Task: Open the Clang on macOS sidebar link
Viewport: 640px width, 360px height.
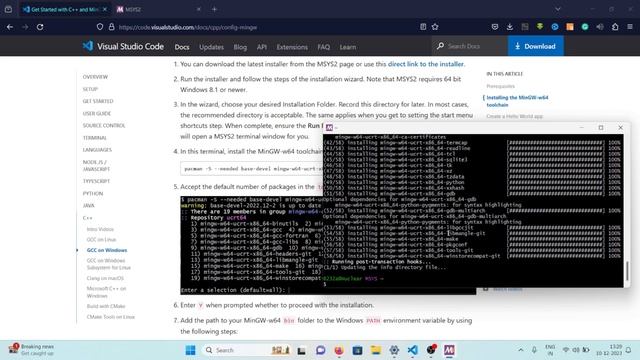Action: click(105, 278)
